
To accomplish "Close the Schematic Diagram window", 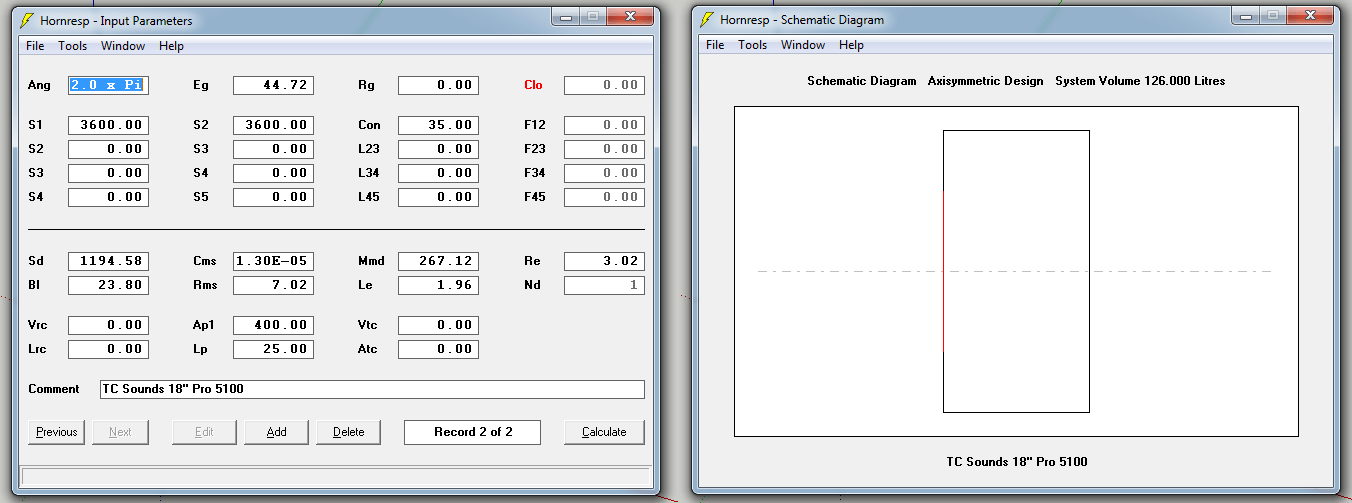I will [1310, 15].
